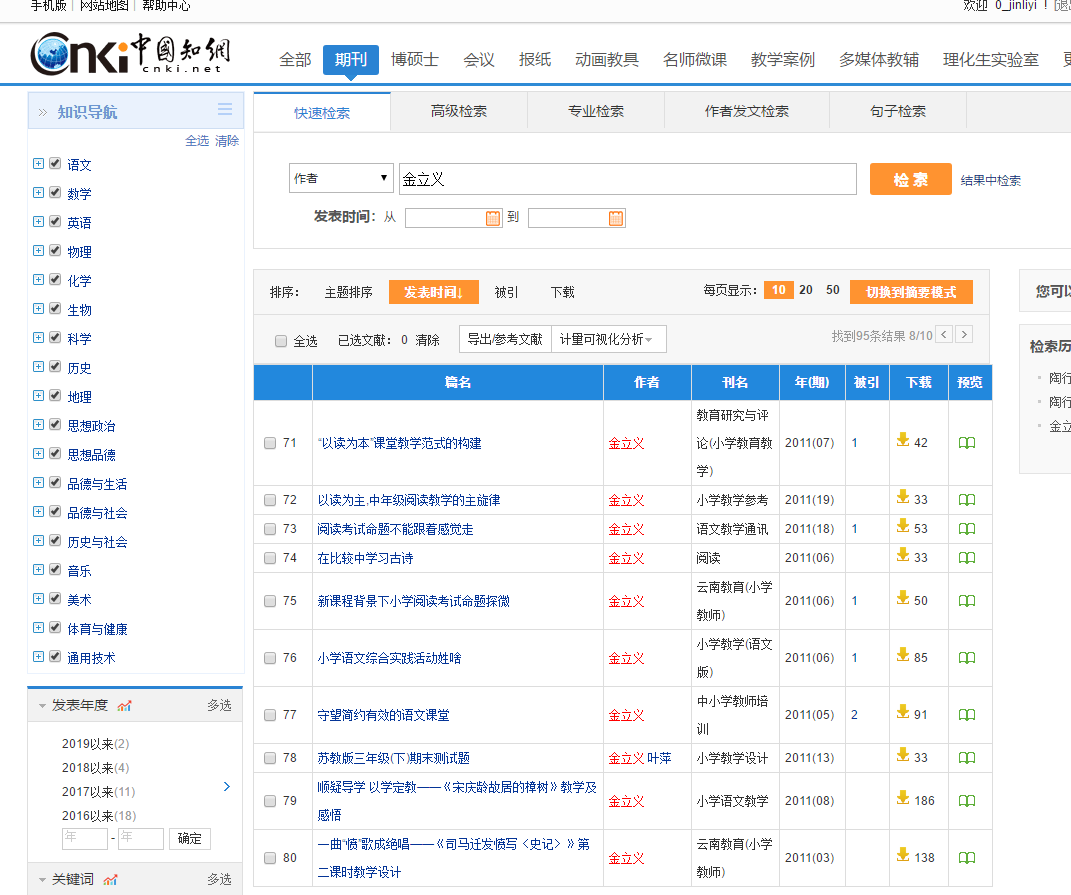Expand the 生物 tree node
Screen dimensions: 1071x895
click(38, 309)
